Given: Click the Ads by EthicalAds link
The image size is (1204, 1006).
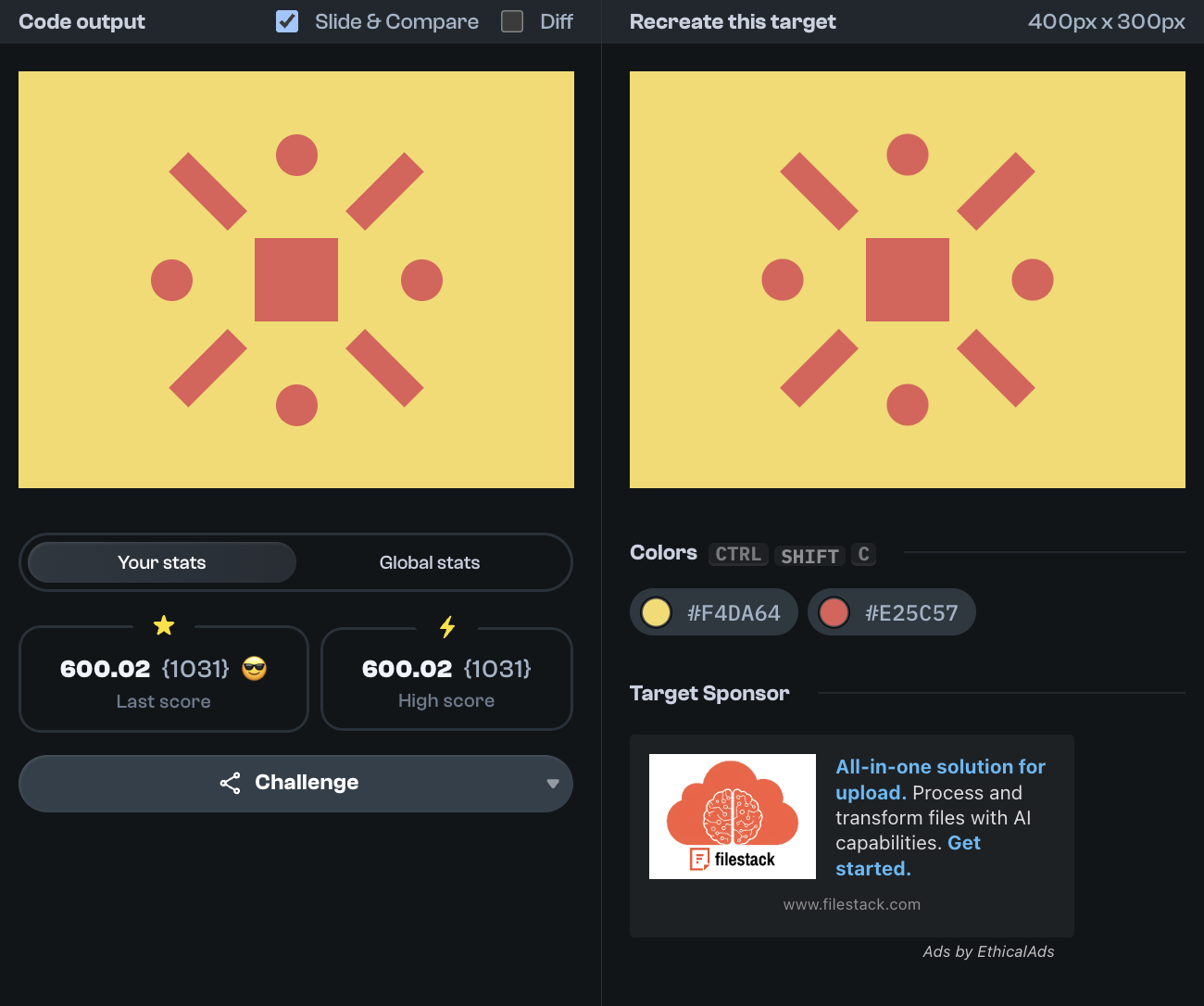Looking at the screenshot, I should [988, 951].
